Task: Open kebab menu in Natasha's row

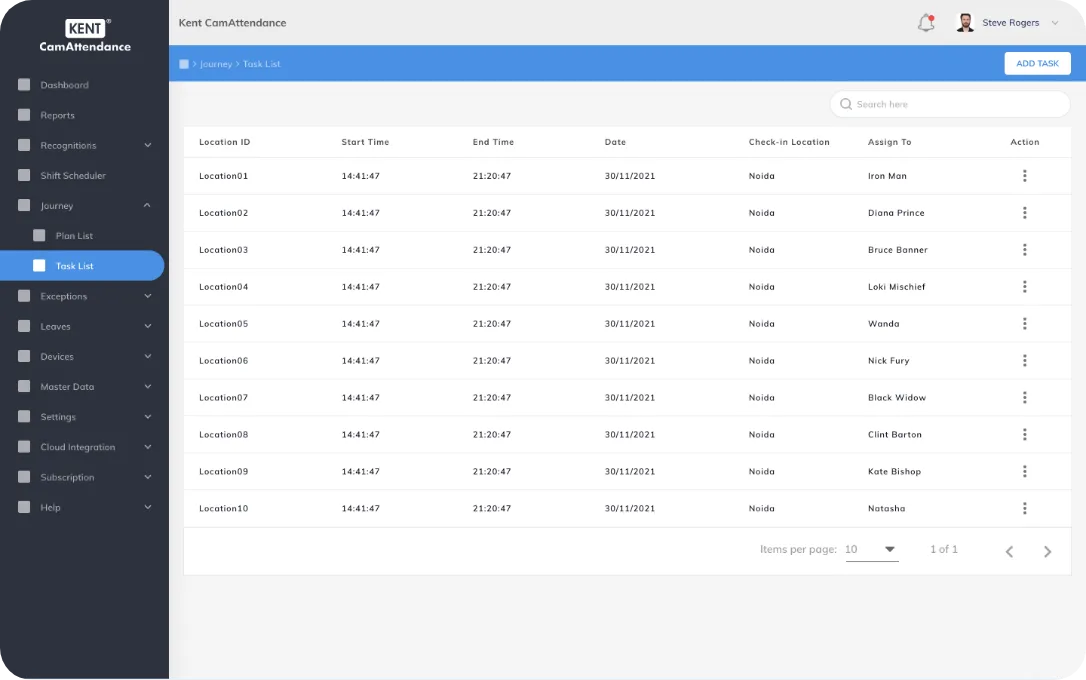Action: (1024, 508)
